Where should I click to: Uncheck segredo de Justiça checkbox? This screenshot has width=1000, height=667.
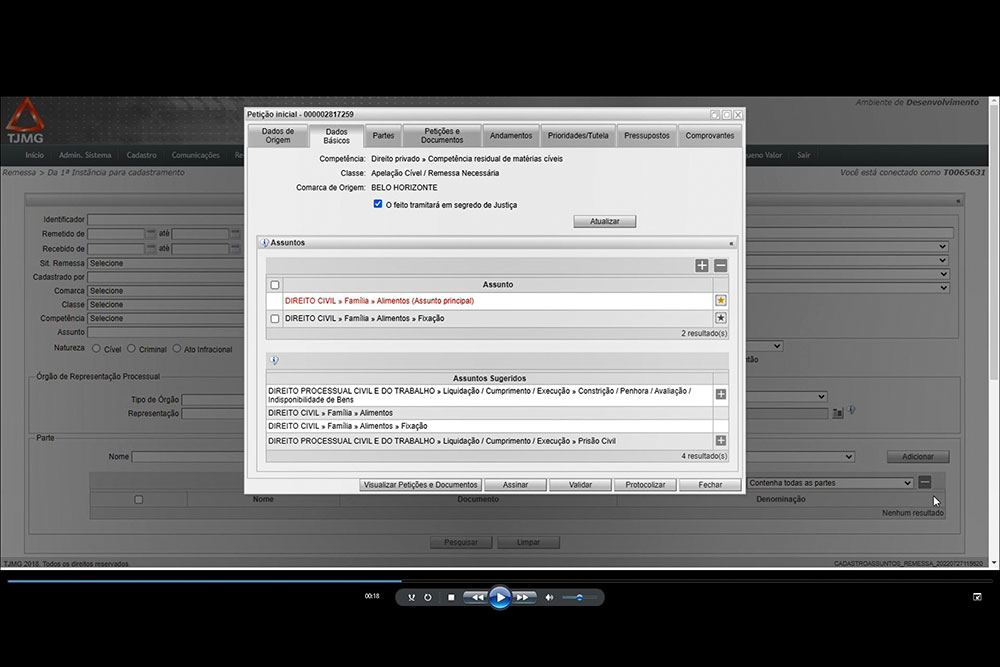coord(378,204)
